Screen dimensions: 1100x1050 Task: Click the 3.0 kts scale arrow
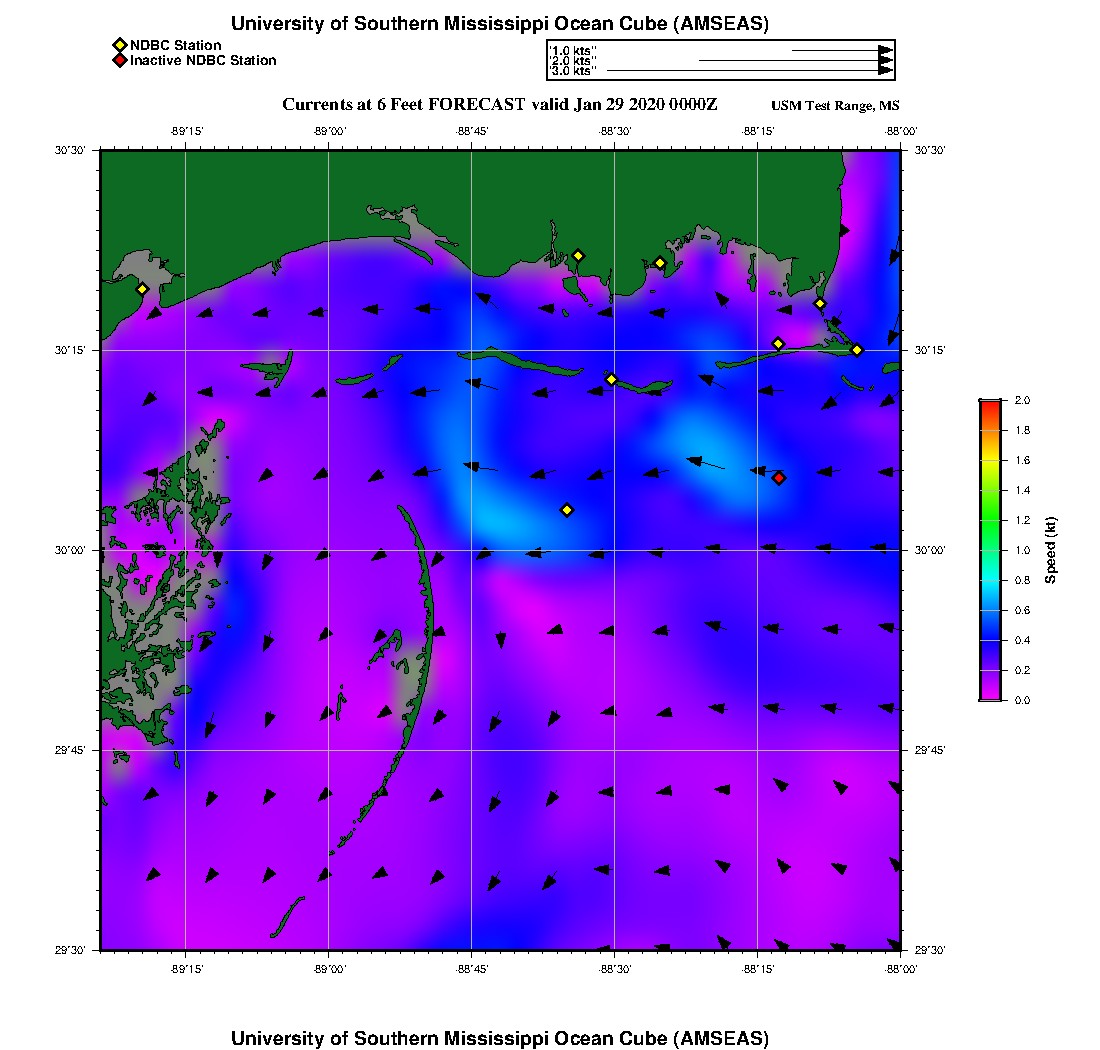(x=750, y=70)
